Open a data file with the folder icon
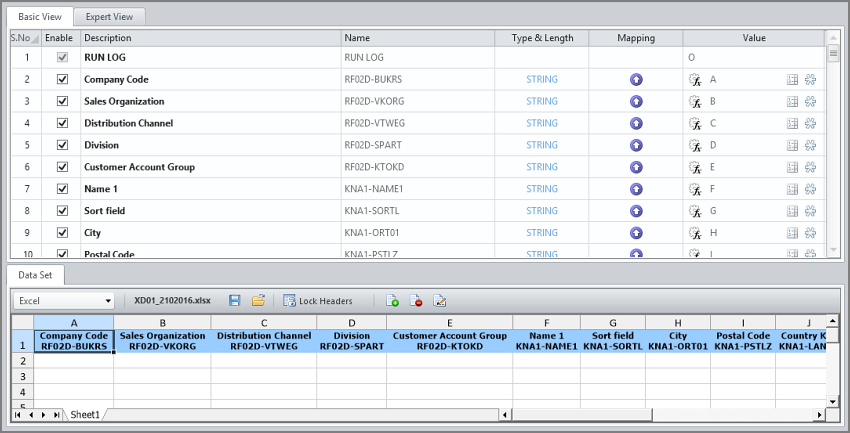 point(258,300)
